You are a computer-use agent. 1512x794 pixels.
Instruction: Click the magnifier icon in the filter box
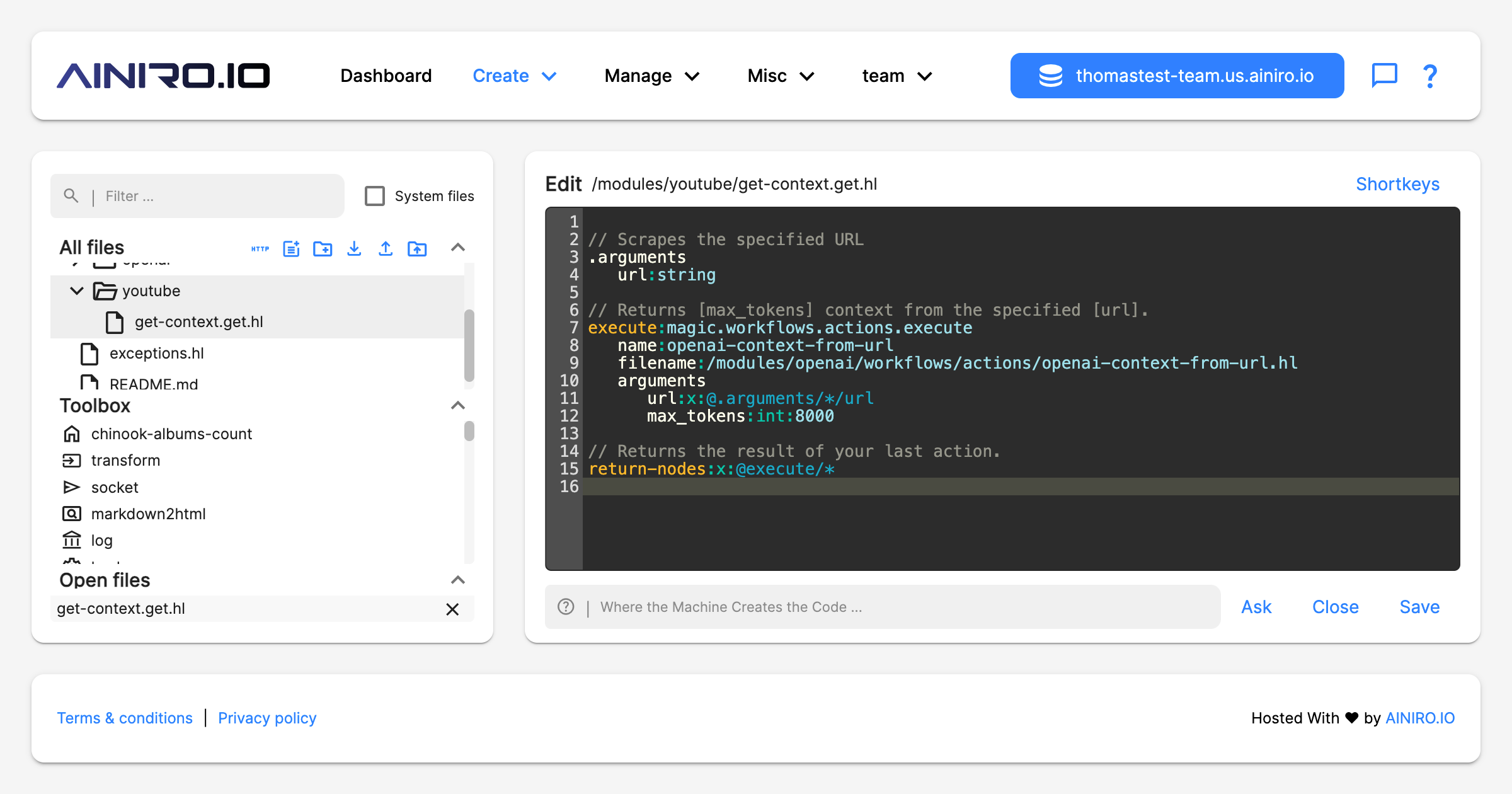[x=71, y=196]
